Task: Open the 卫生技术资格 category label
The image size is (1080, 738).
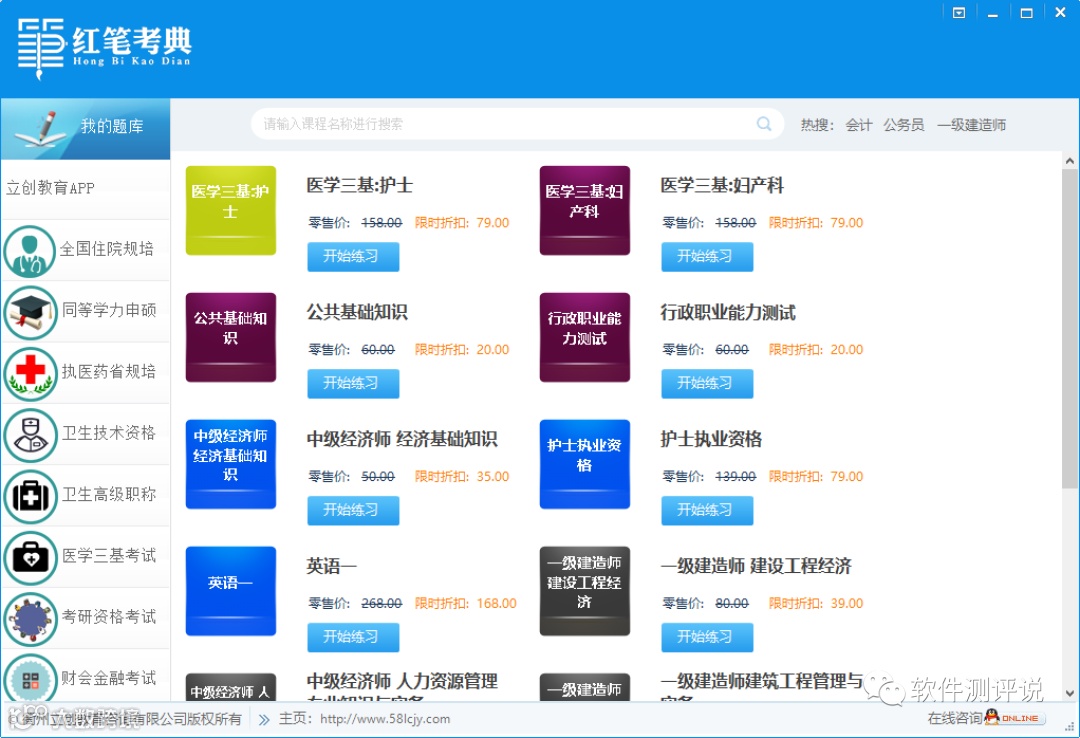Action: tap(109, 433)
